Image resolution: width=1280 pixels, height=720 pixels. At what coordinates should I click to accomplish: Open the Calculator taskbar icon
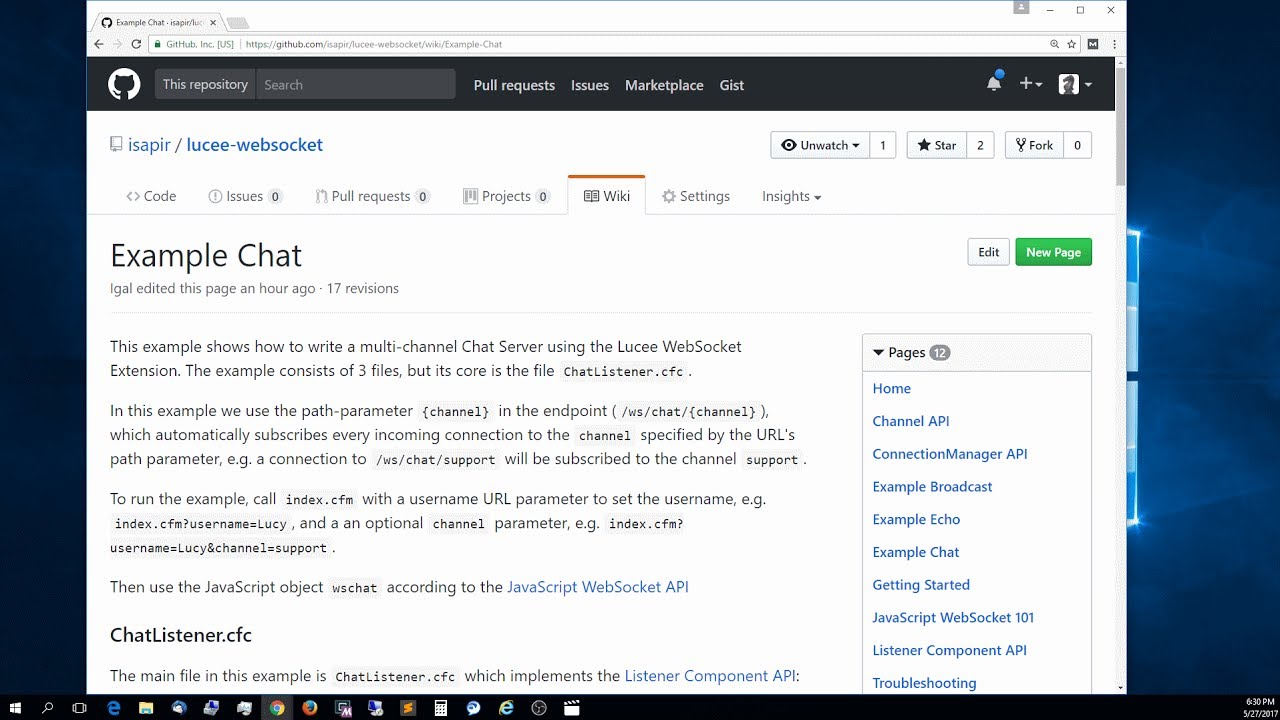tap(440, 708)
